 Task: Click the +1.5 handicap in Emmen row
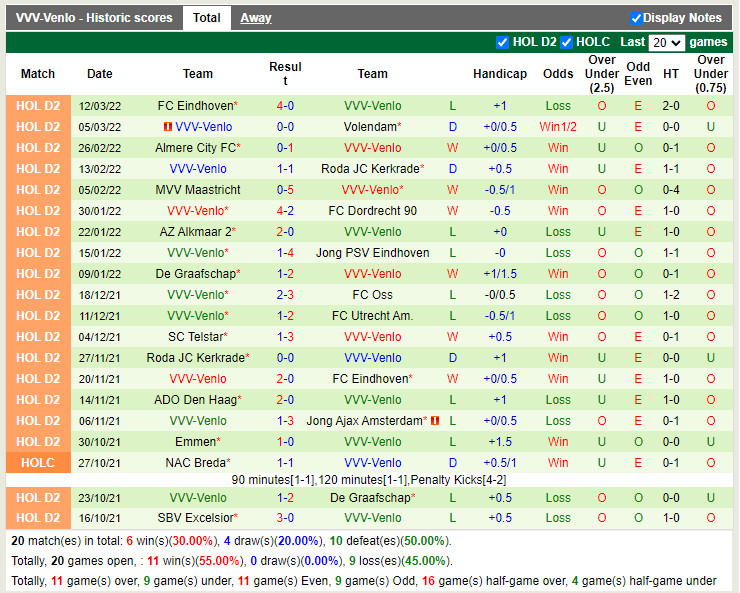pos(500,442)
